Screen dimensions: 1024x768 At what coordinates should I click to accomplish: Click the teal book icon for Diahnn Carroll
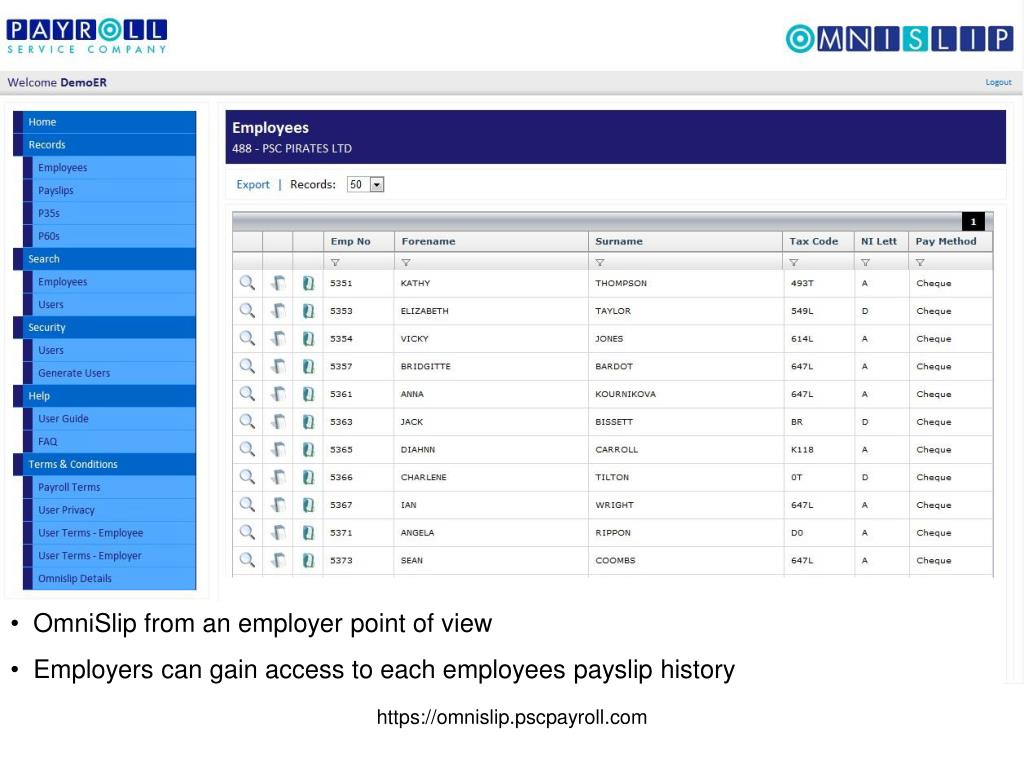[x=308, y=449]
